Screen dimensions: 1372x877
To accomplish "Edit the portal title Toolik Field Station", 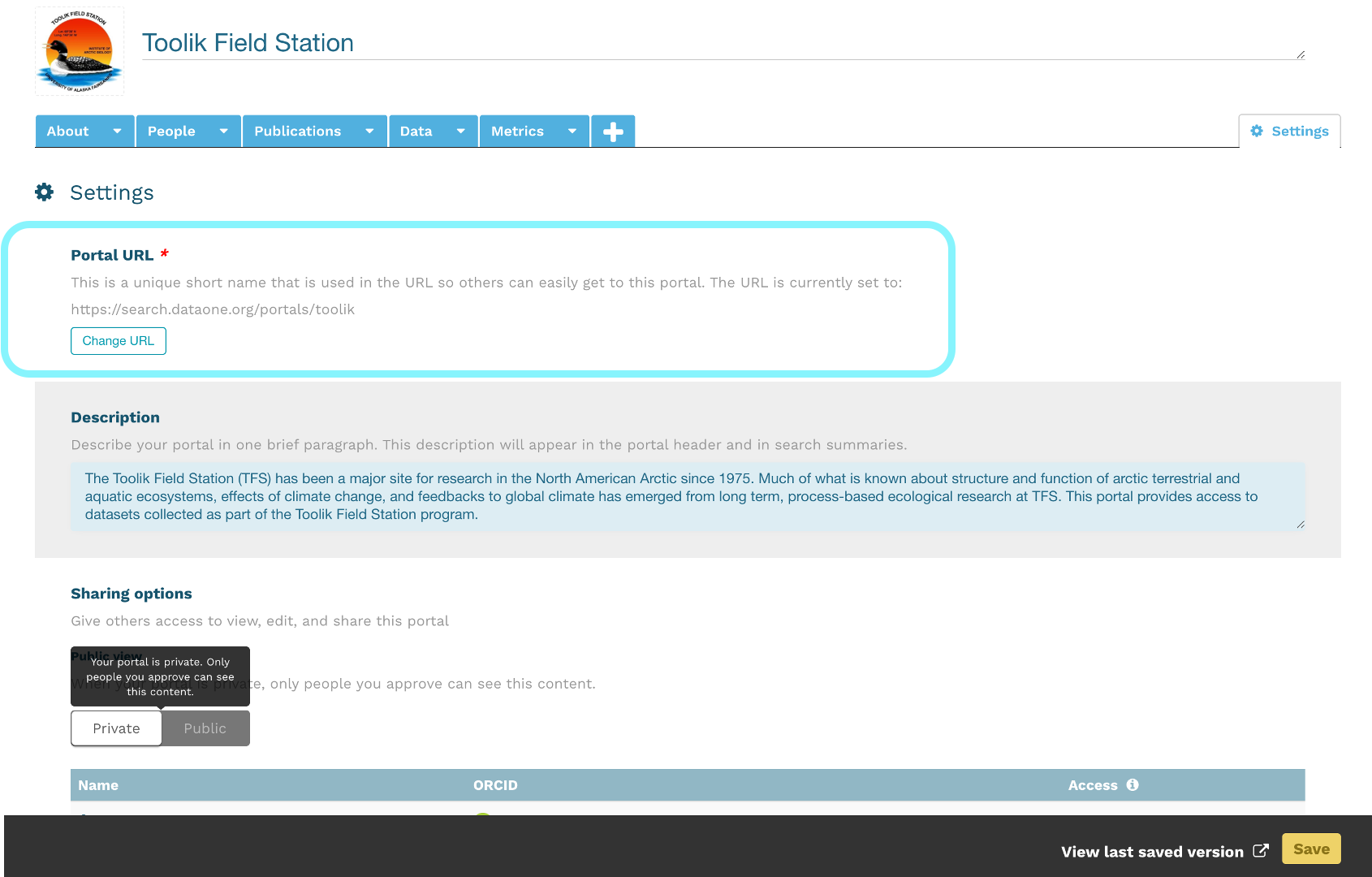I will tap(723, 43).
